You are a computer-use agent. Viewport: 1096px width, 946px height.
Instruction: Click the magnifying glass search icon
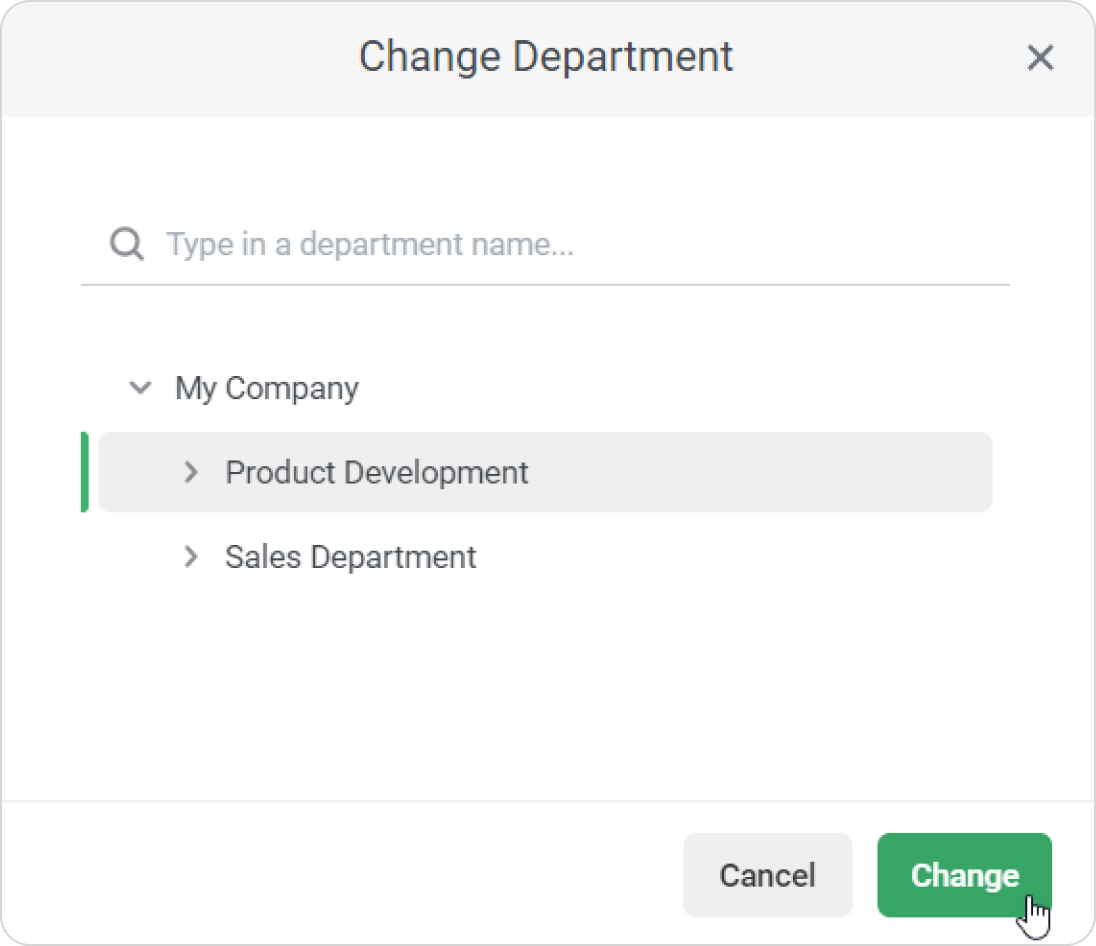(x=127, y=244)
